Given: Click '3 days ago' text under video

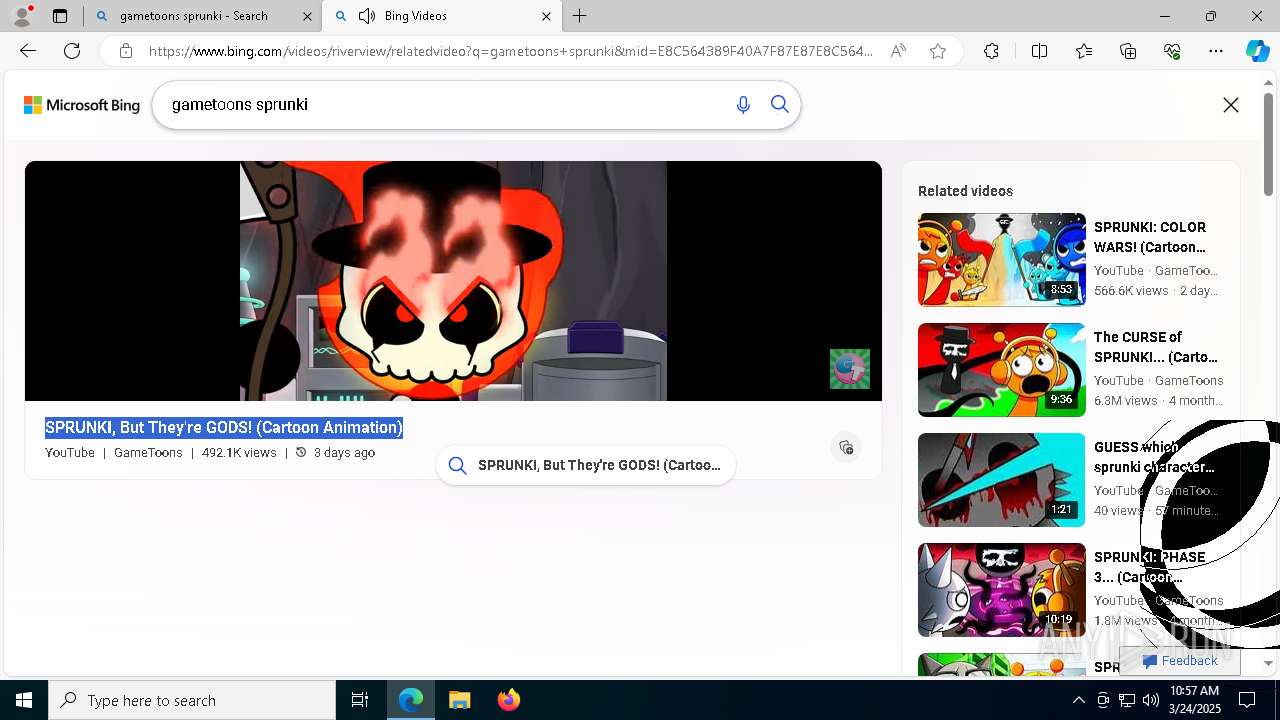Looking at the screenshot, I should [x=344, y=453].
